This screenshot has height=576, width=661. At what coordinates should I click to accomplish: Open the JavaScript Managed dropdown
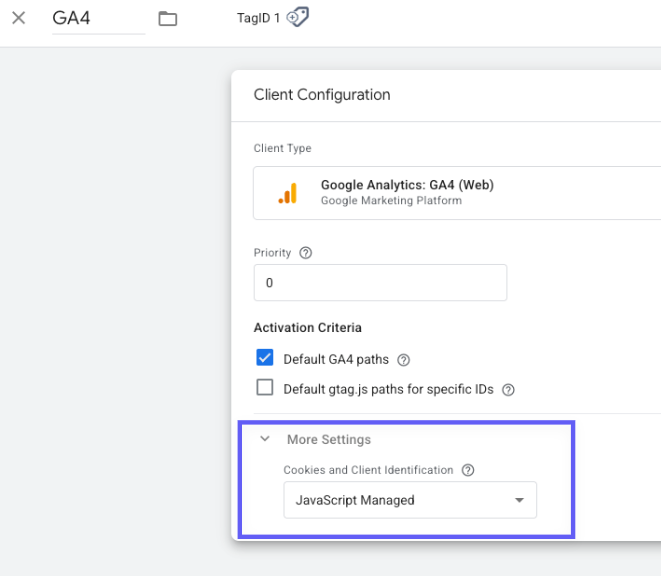tap(410, 500)
